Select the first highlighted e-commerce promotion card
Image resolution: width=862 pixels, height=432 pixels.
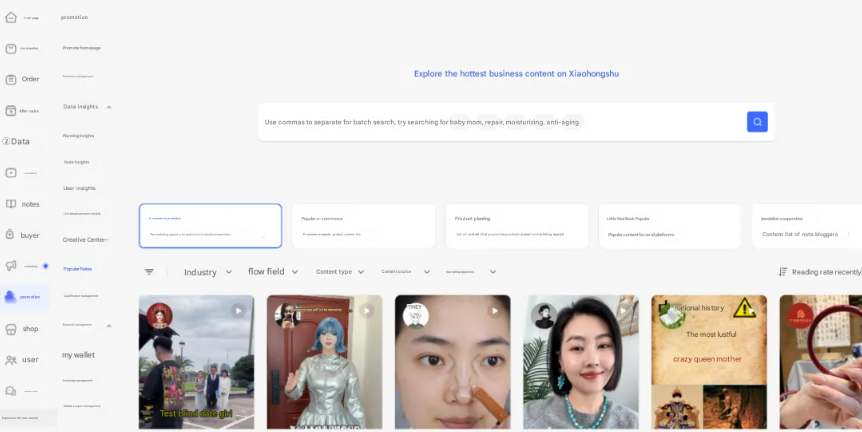point(211,226)
